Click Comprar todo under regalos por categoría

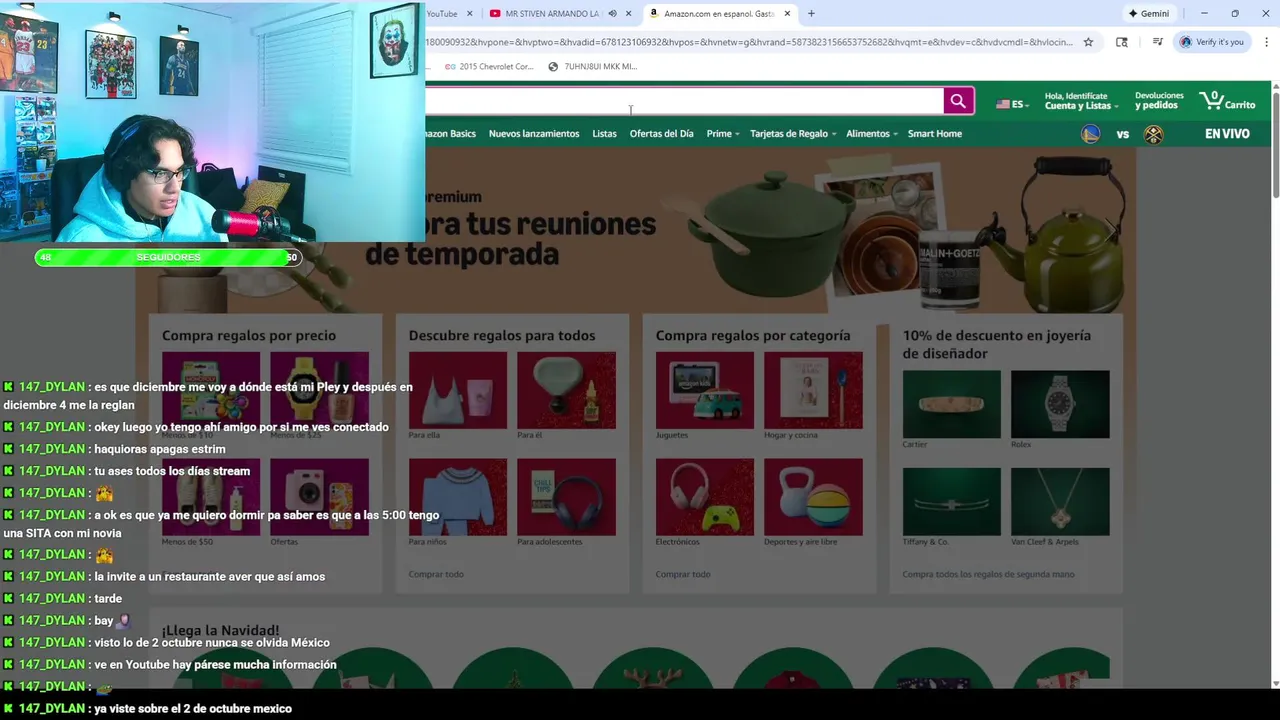(683, 574)
